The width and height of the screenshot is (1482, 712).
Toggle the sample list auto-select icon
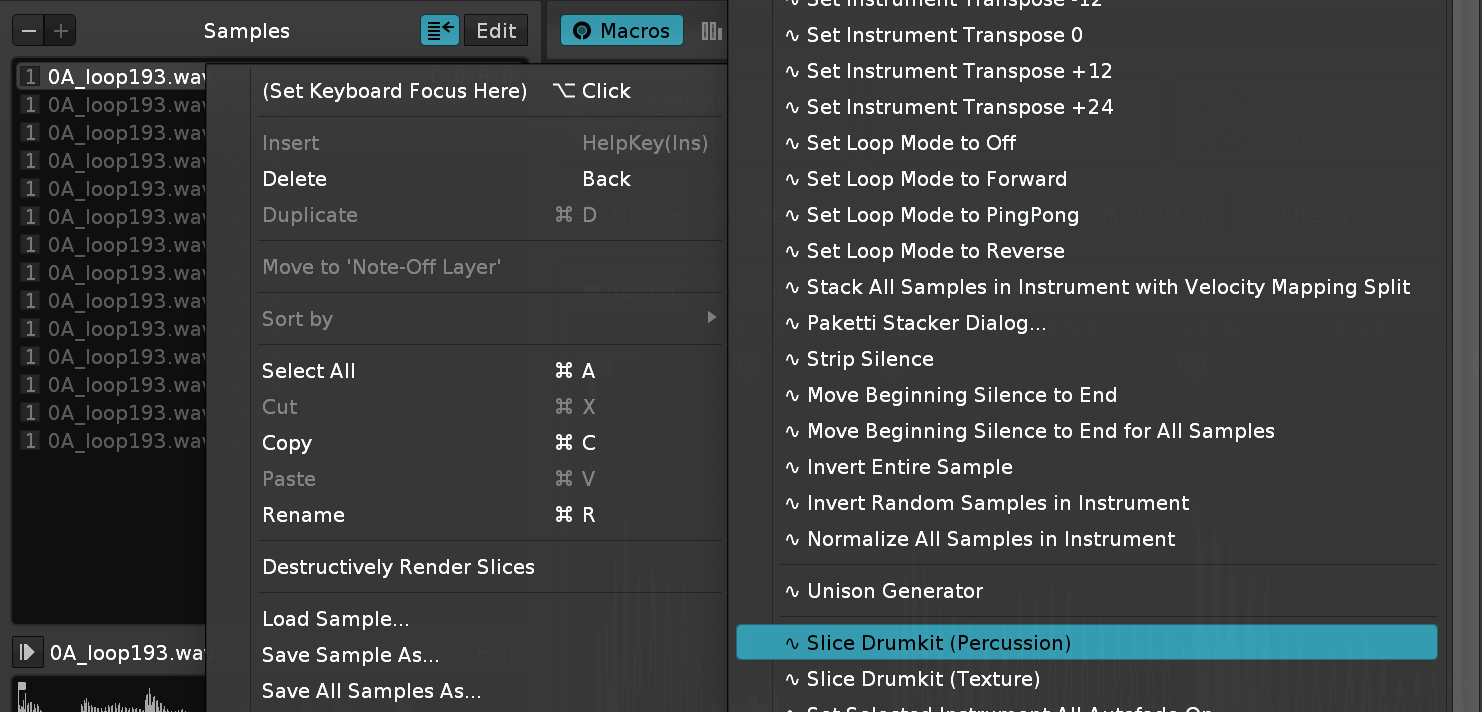440,31
